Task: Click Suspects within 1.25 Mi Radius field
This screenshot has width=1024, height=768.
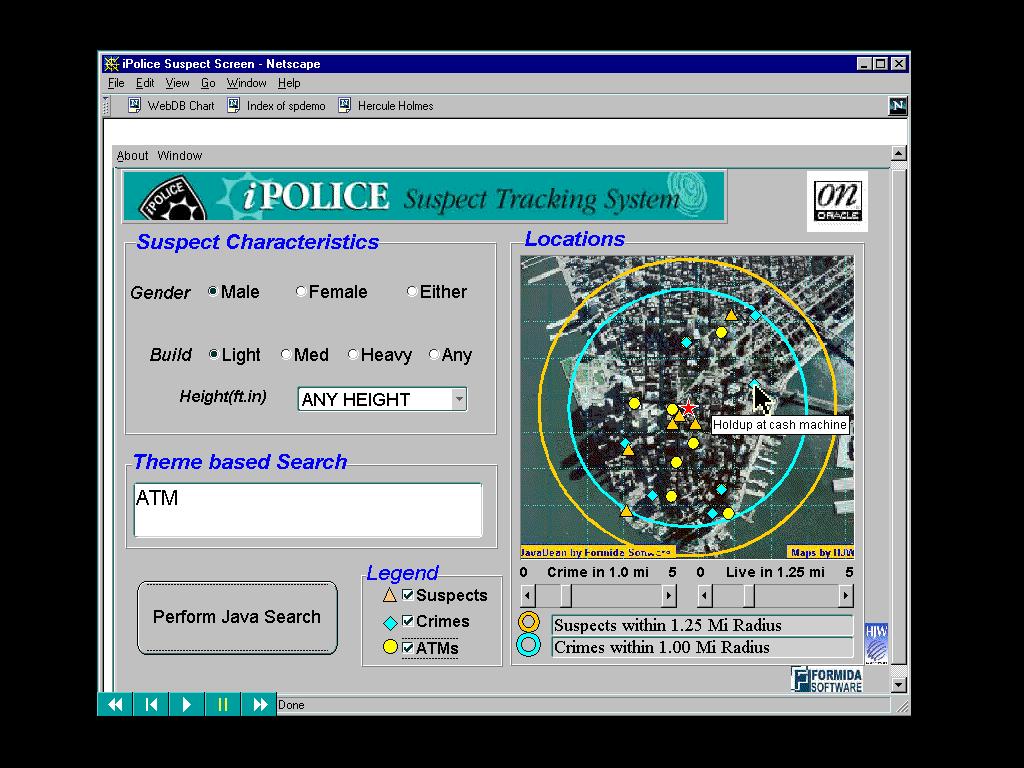Action: click(x=702, y=625)
